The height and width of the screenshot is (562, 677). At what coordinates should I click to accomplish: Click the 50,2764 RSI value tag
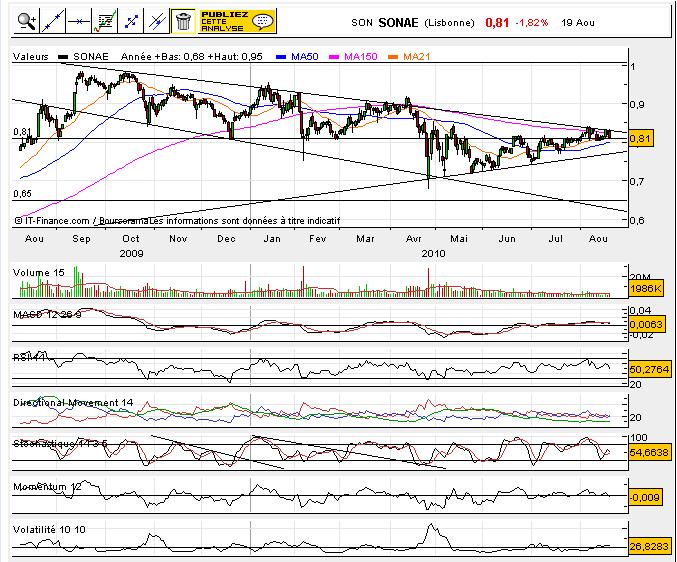coord(649,369)
